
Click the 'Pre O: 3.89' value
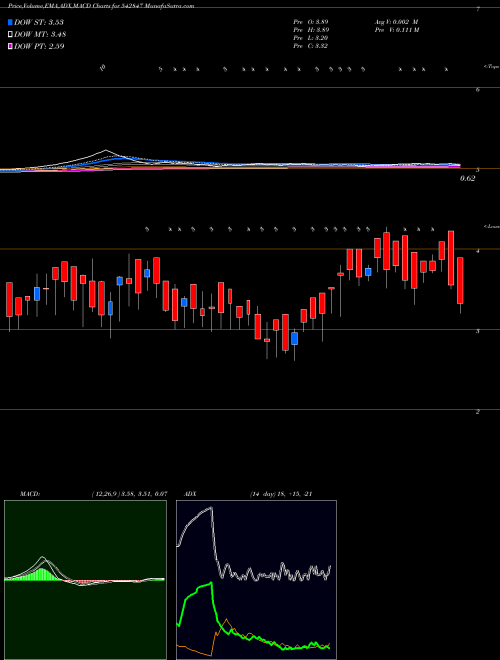[x=311, y=22]
